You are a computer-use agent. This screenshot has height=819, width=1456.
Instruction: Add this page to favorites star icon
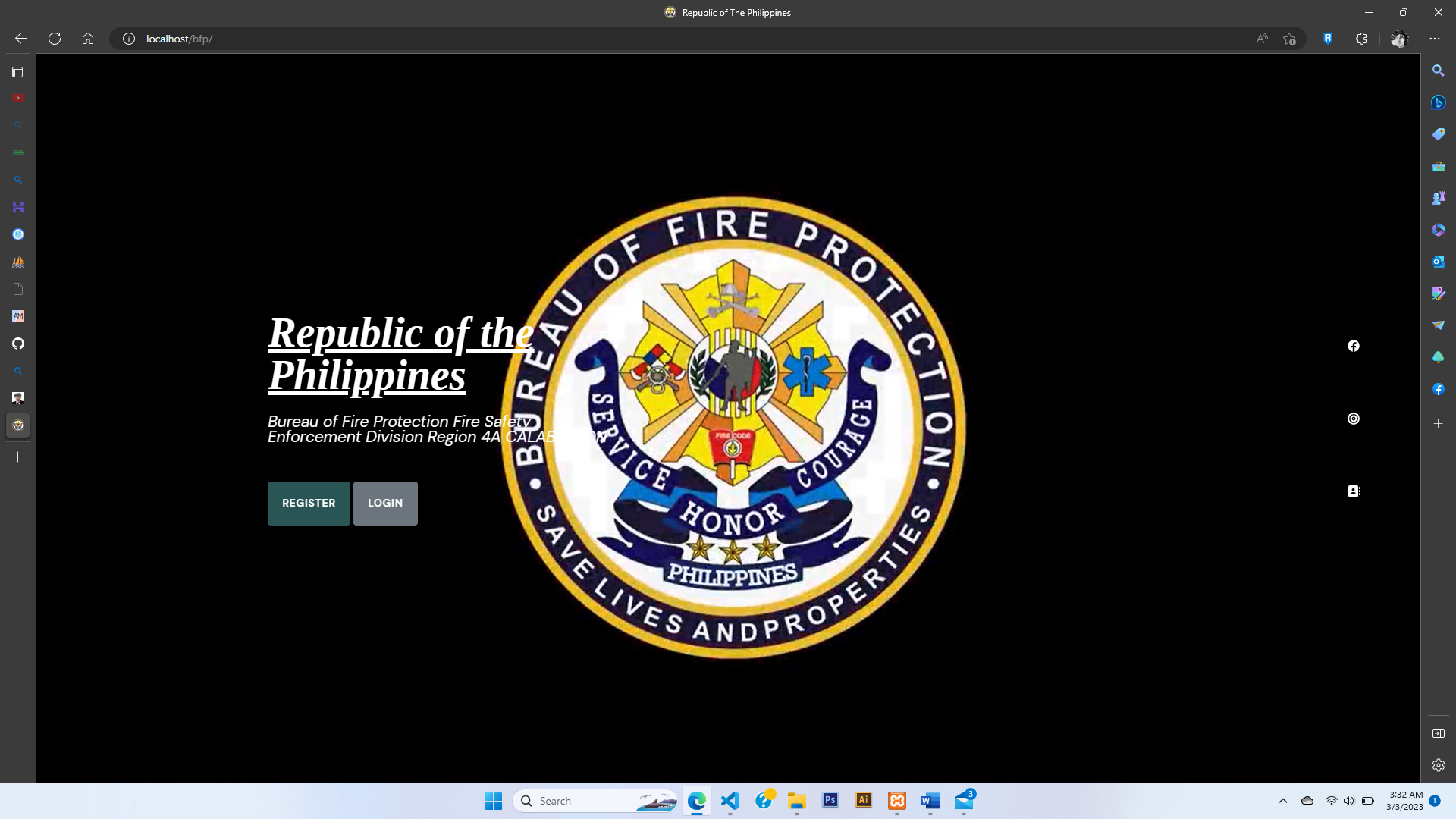point(1289,39)
